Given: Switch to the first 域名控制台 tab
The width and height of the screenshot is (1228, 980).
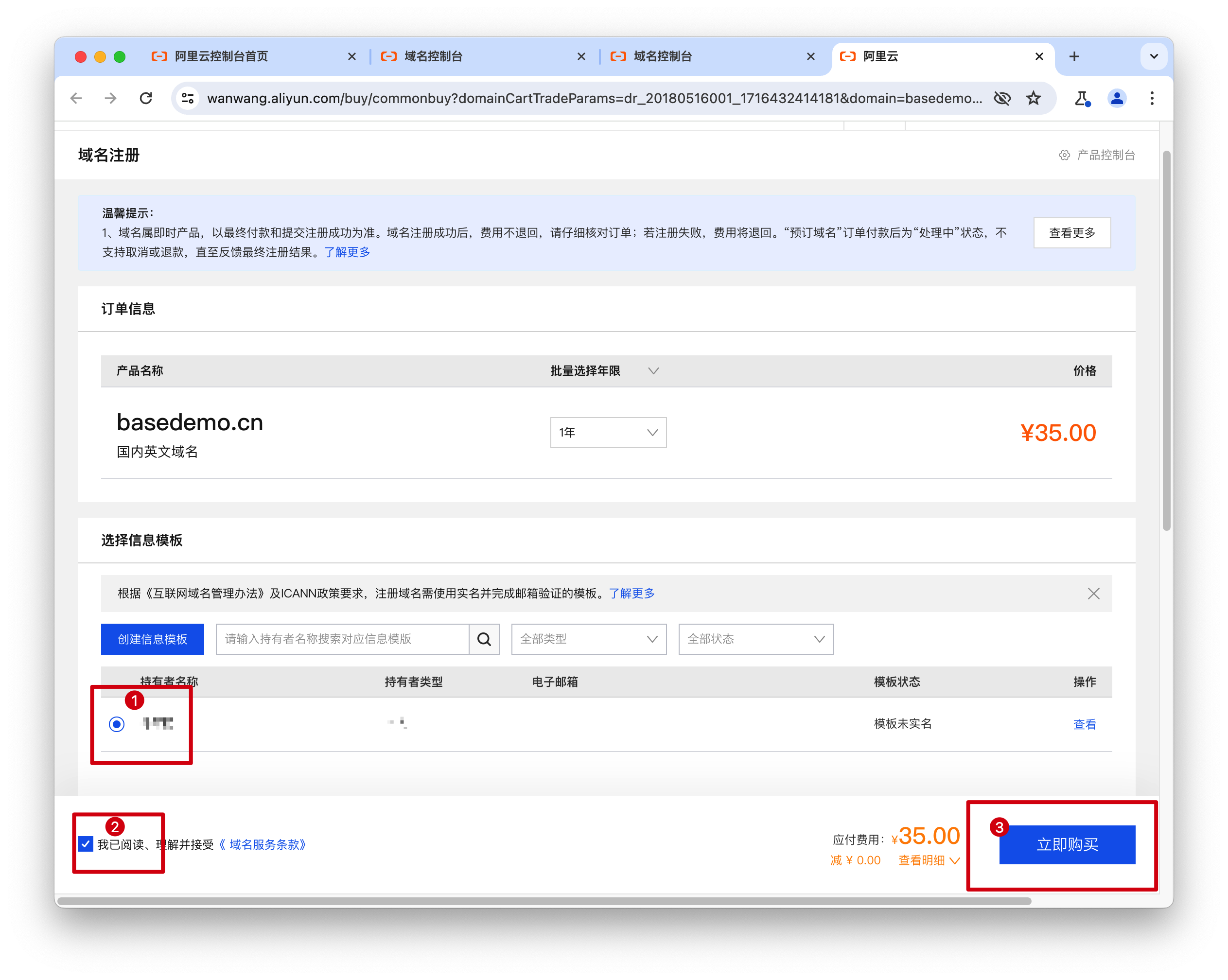Looking at the screenshot, I should [434, 56].
